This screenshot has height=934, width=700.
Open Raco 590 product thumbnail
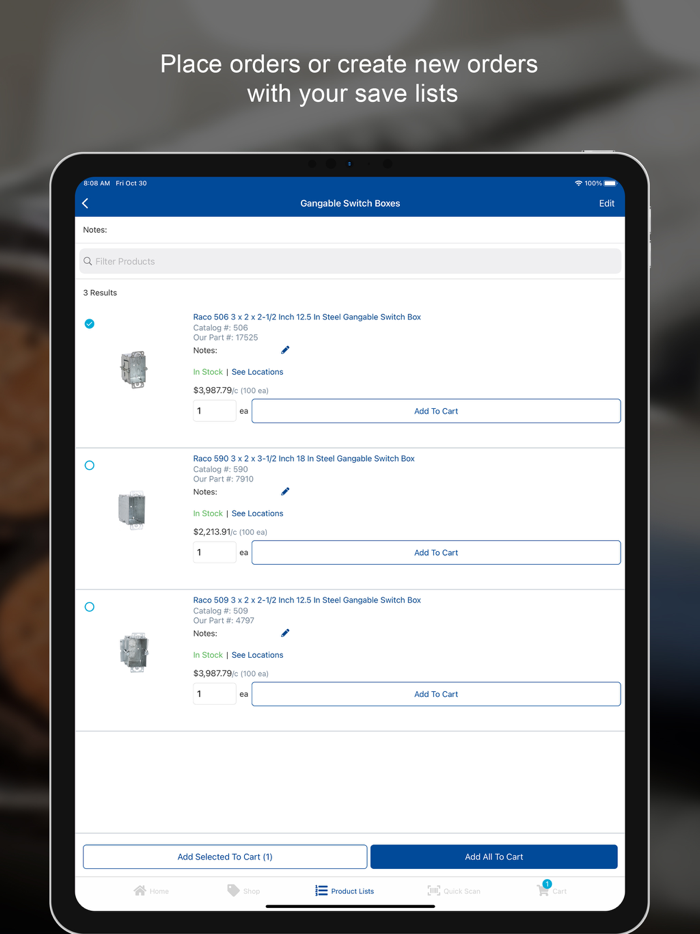[x=132, y=510]
